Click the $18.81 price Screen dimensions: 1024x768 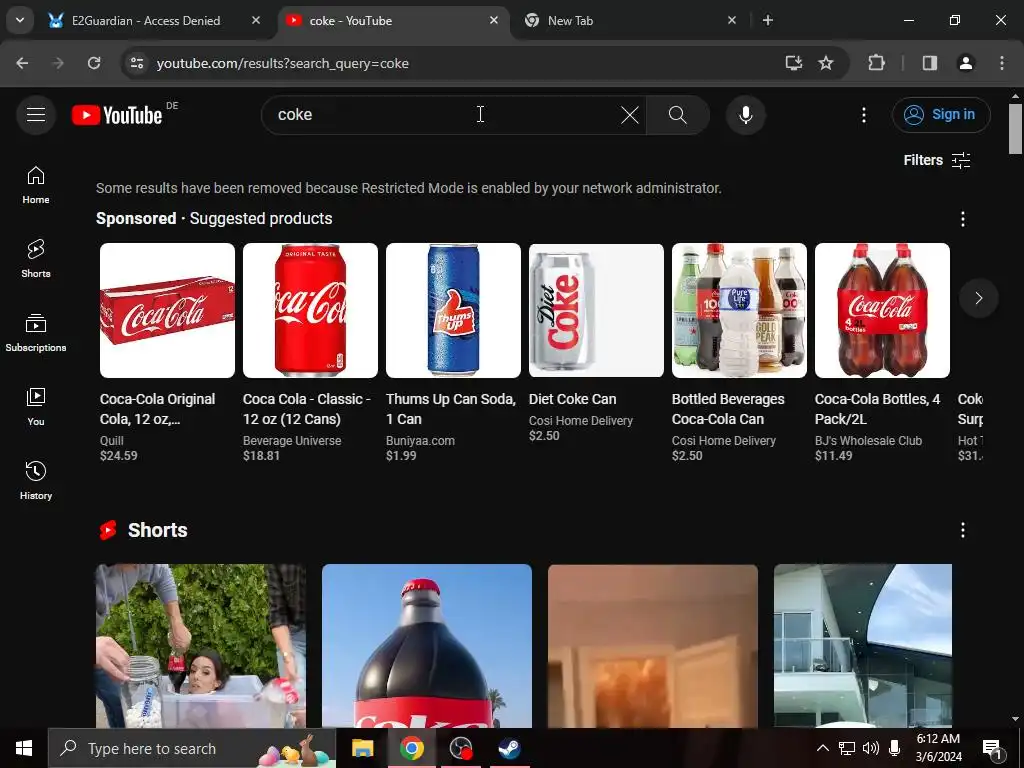click(x=261, y=456)
